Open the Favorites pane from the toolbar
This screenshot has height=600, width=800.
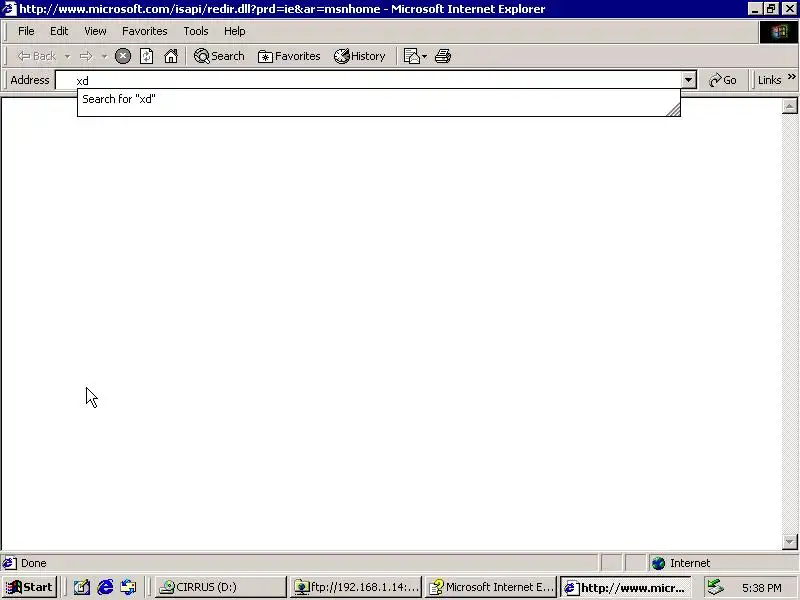pyautogui.click(x=289, y=56)
